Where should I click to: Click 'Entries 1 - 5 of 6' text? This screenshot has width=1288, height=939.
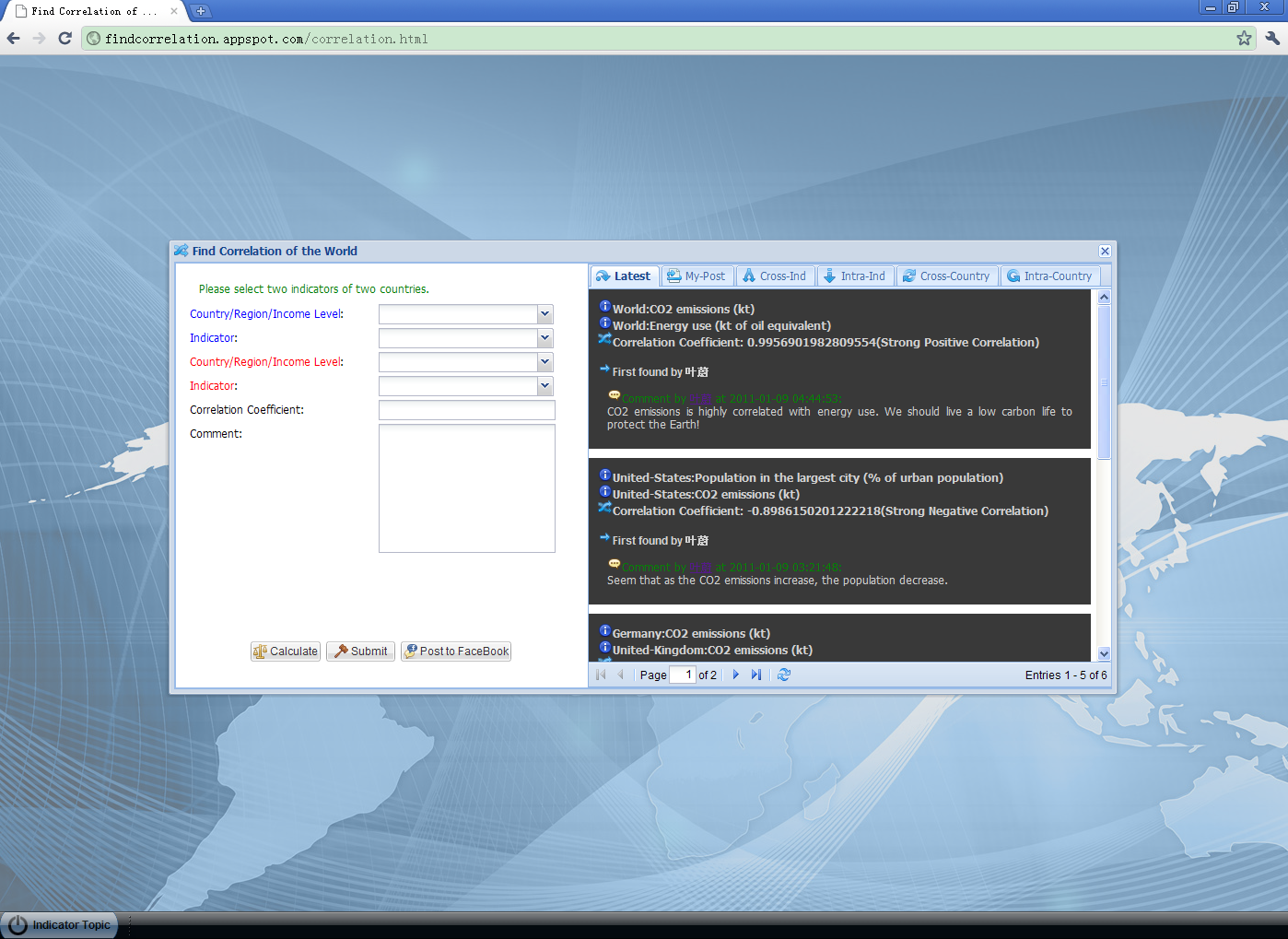pyautogui.click(x=1066, y=675)
